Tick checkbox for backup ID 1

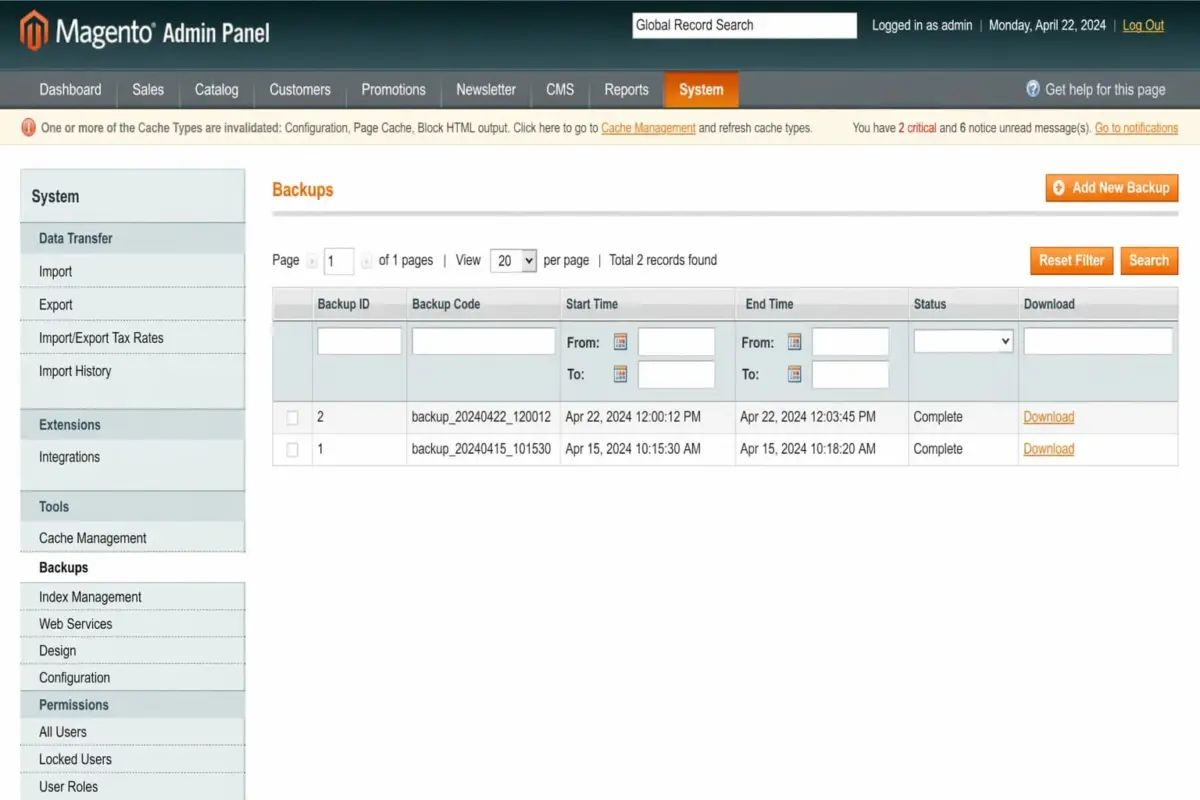292,450
